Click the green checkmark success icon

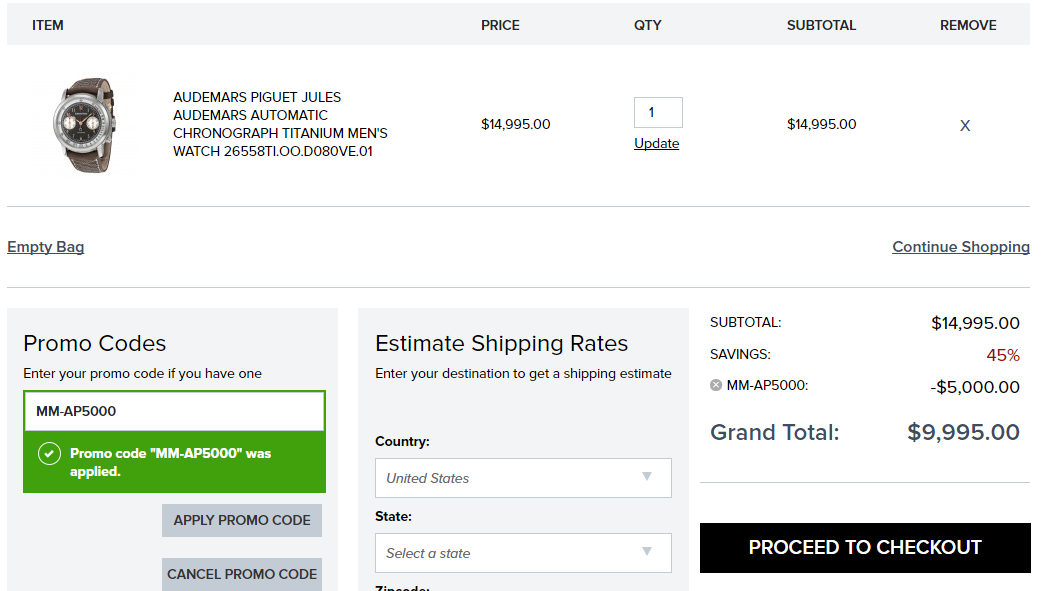click(x=49, y=454)
